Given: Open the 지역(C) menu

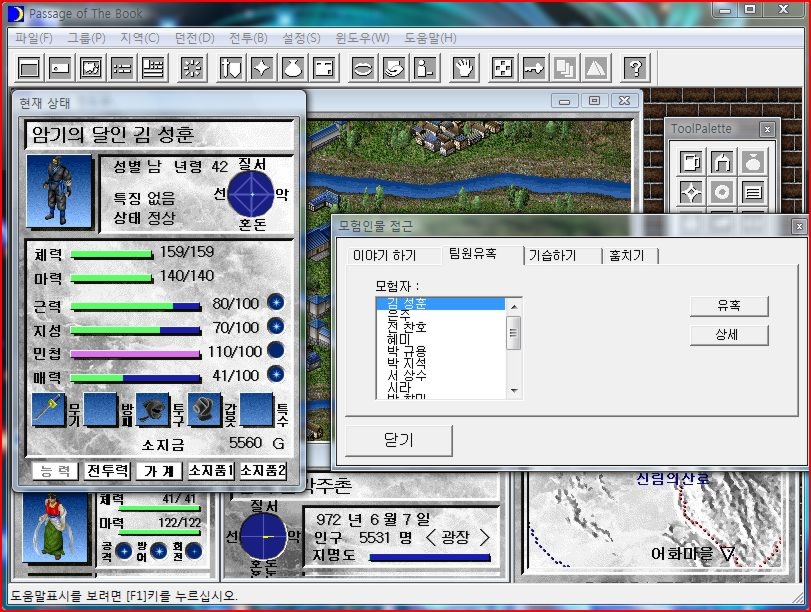Looking at the screenshot, I should 140,38.
